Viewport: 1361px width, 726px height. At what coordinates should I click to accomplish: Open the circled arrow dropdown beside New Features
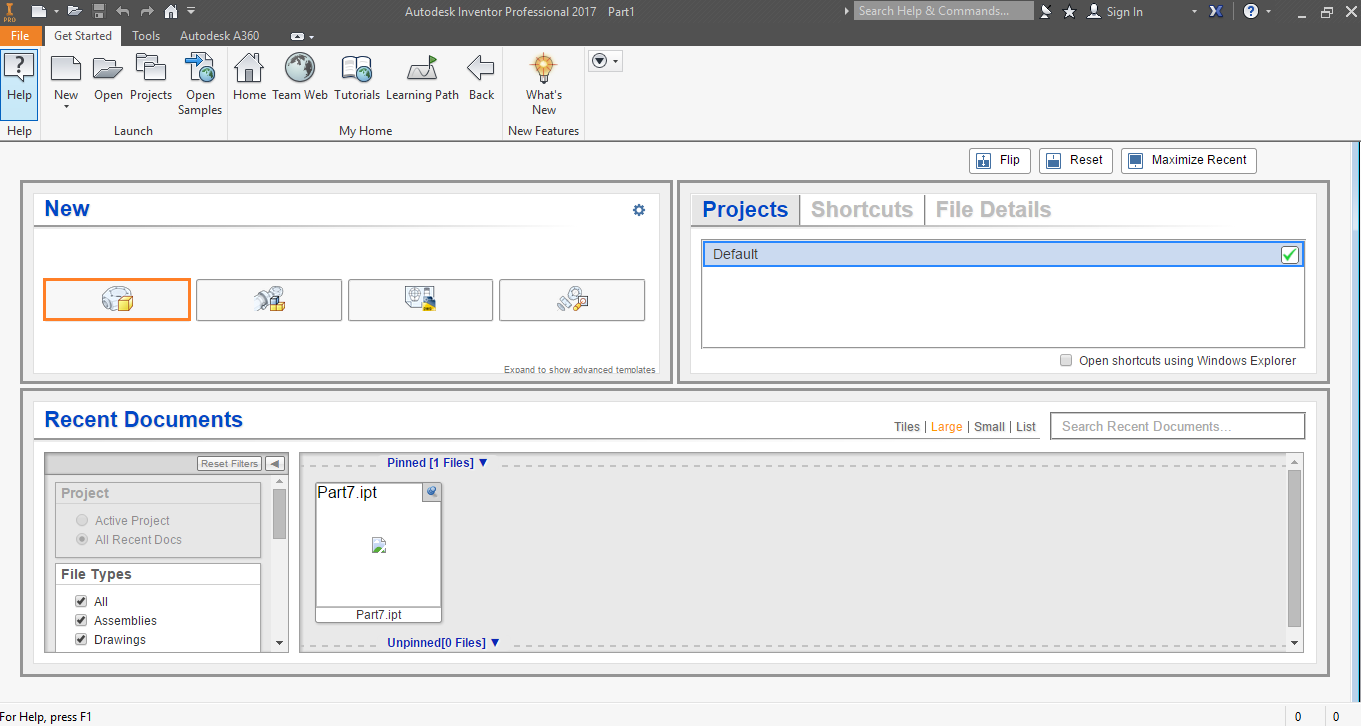pos(604,61)
